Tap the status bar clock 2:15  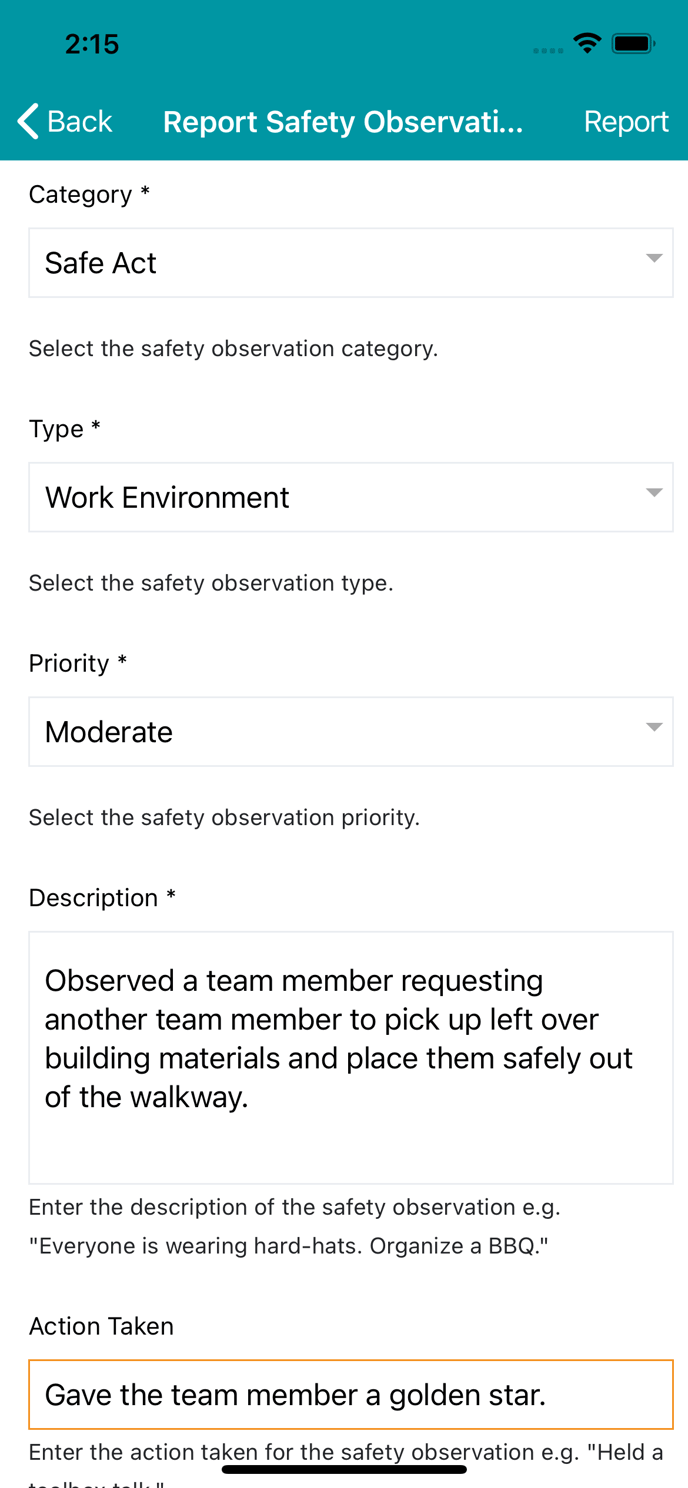(92, 43)
